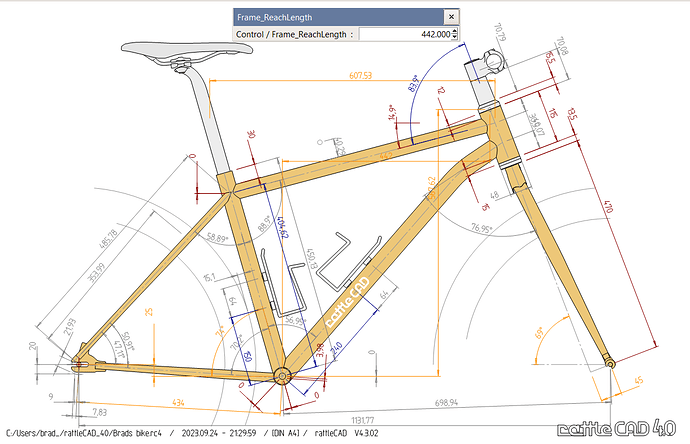This screenshot has height=444, width=690.
Task: Close the Frame_ReachLength dialog
Action: click(451, 17)
